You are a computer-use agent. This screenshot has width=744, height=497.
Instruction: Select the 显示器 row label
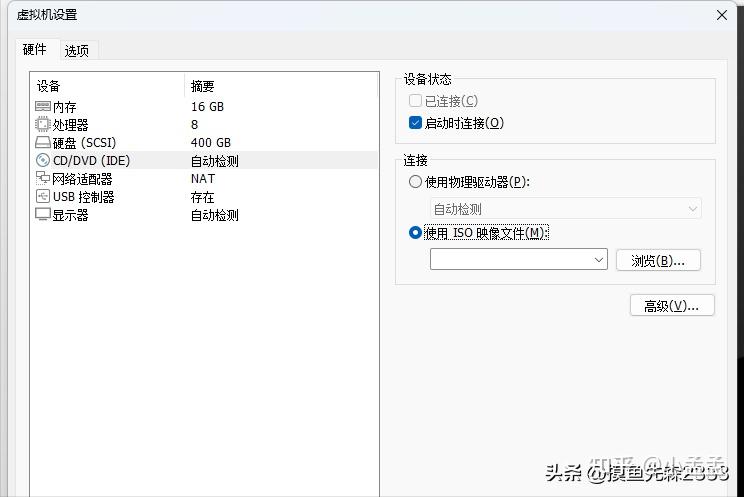click(x=70, y=215)
